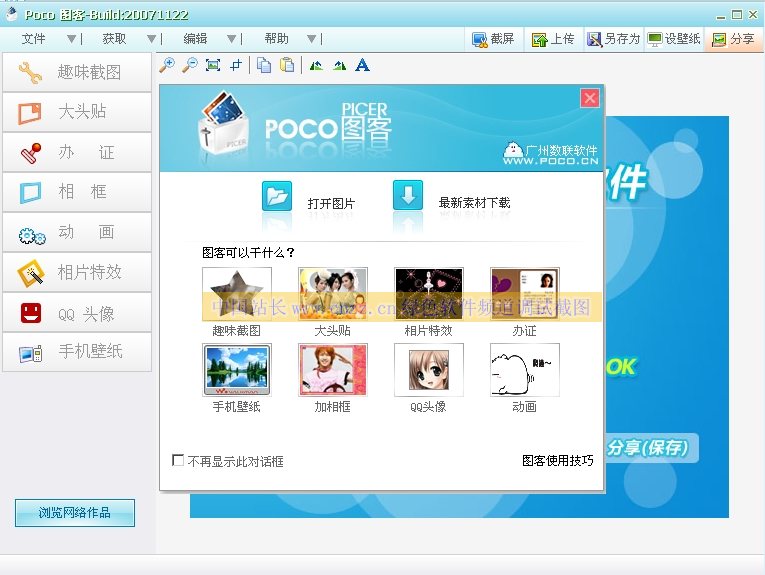Screen dimensions: 765x575
Task: Click the 分享 share toolbar button
Action: point(733,39)
